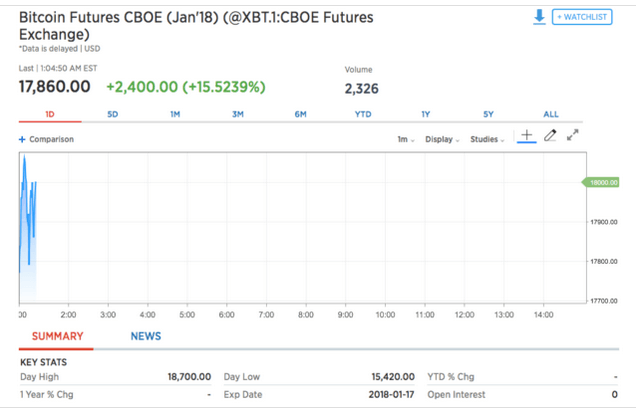Activate the pencil drawing tool

pyautogui.click(x=550, y=136)
